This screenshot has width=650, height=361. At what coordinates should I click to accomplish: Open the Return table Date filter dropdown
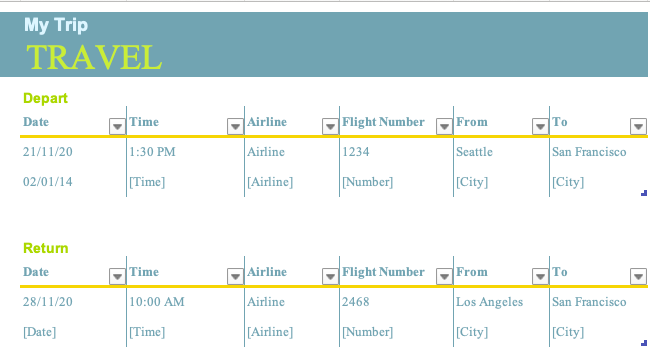(x=117, y=276)
